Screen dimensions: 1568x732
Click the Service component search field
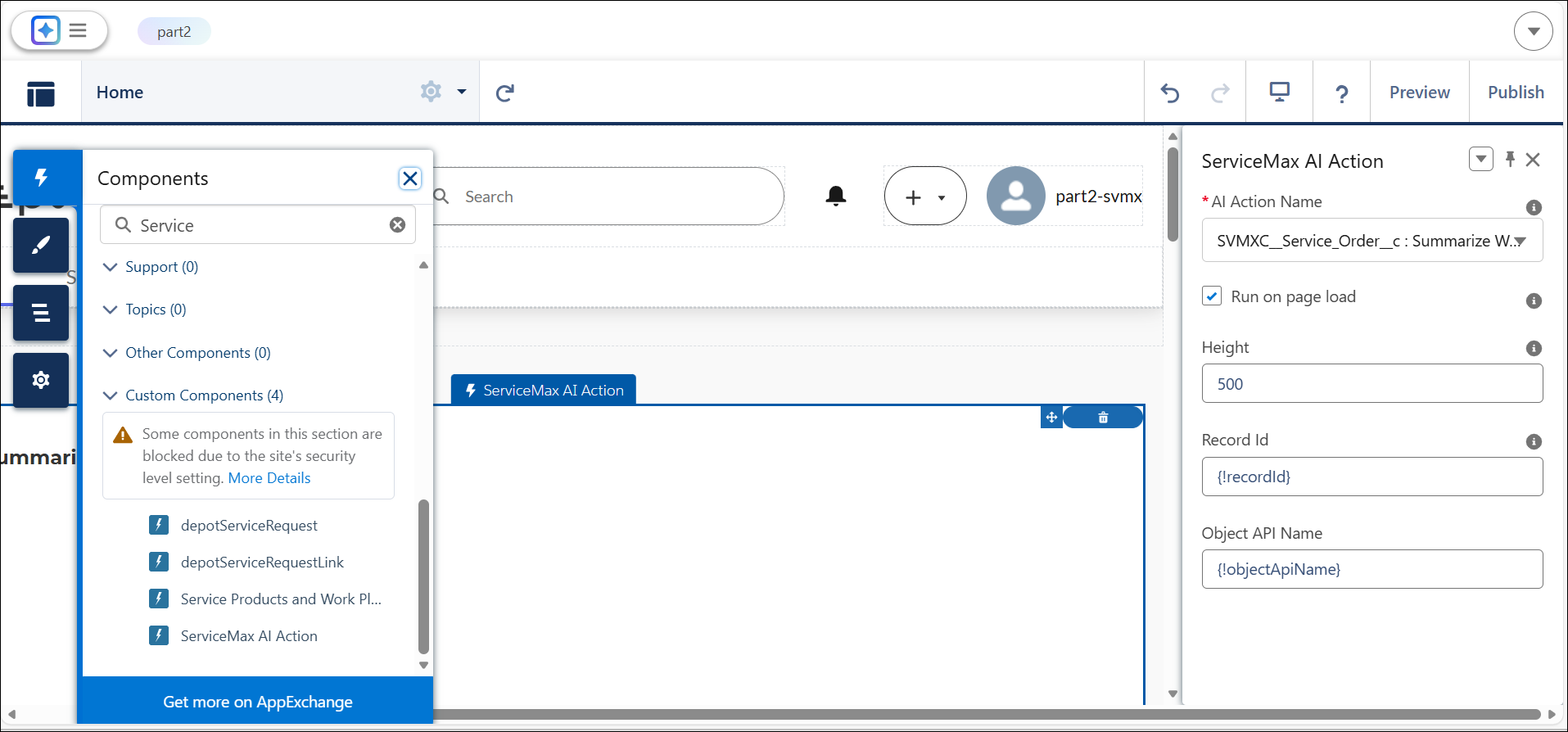point(258,225)
